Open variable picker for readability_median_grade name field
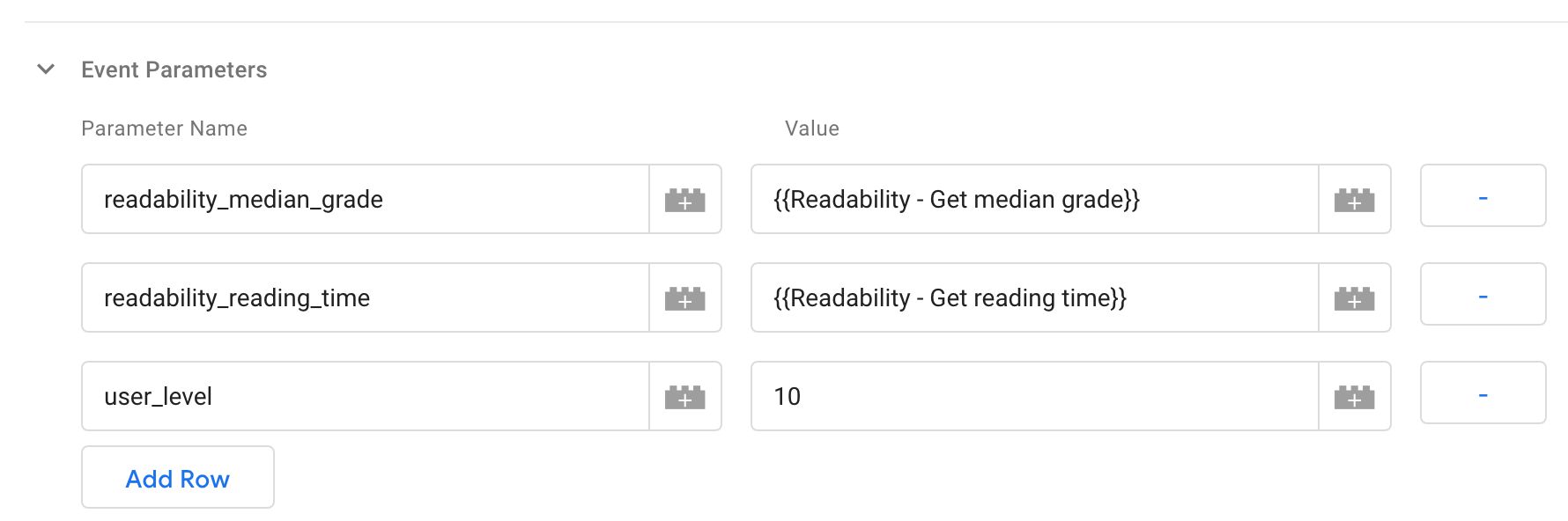The width and height of the screenshot is (1568, 521). 685,199
